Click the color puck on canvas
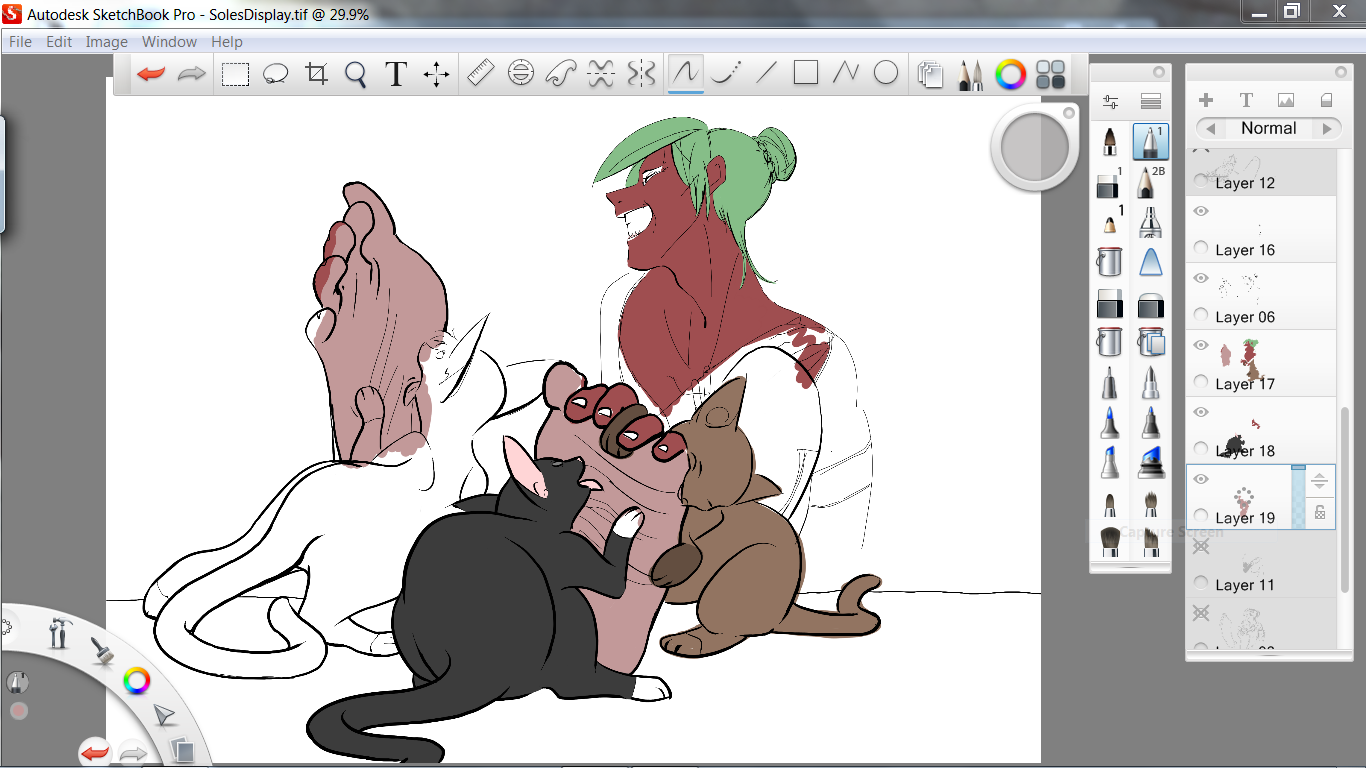 pos(1034,147)
